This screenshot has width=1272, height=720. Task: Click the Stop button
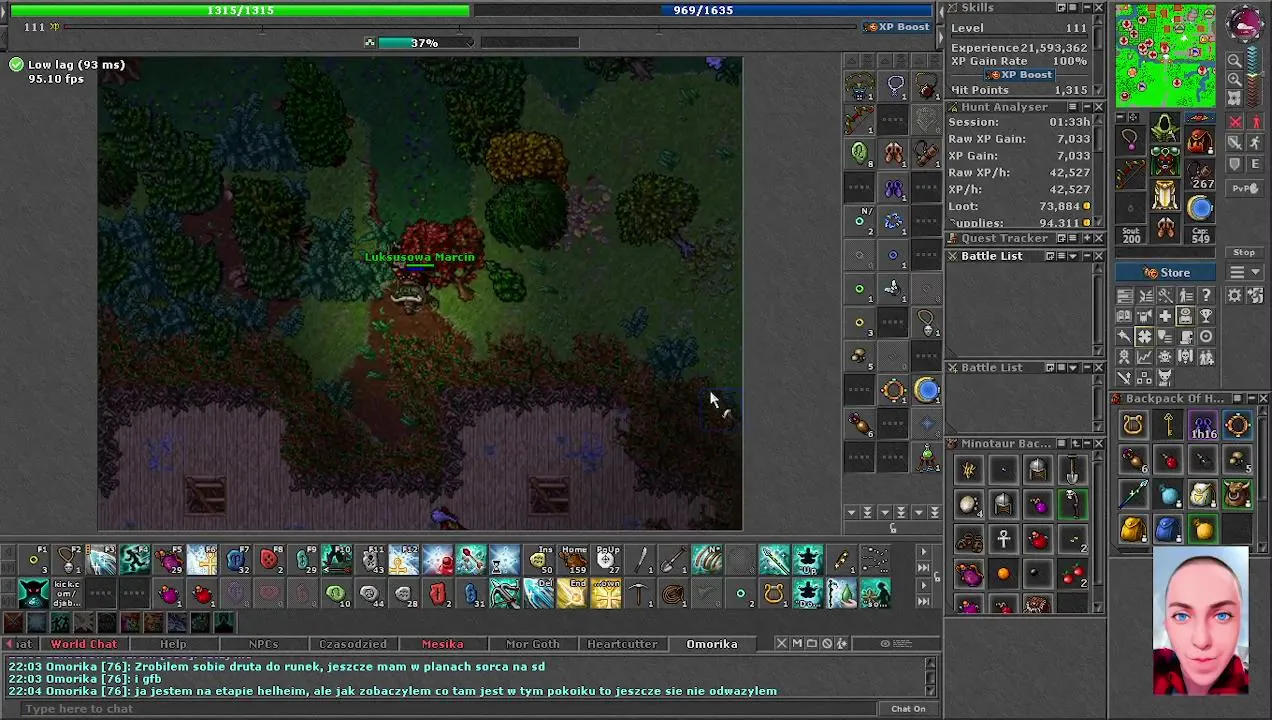click(1244, 252)
